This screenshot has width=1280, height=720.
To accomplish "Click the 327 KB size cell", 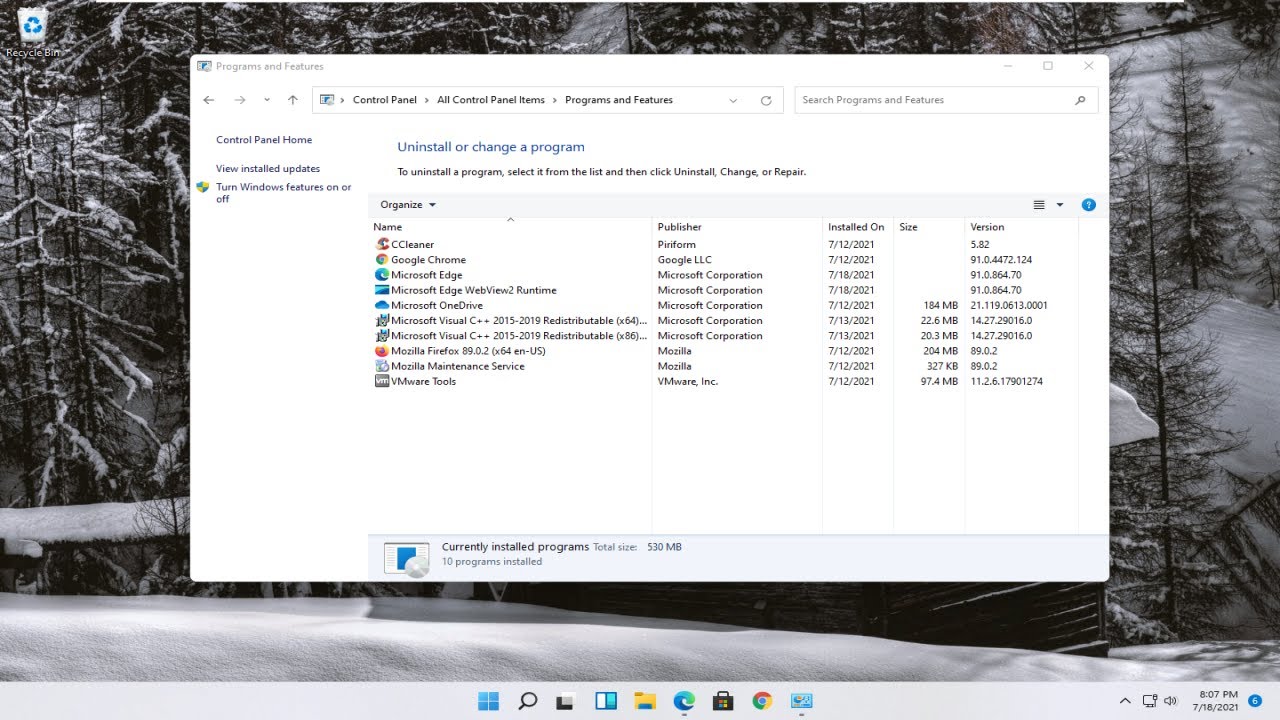I will [x=942, y=366].
